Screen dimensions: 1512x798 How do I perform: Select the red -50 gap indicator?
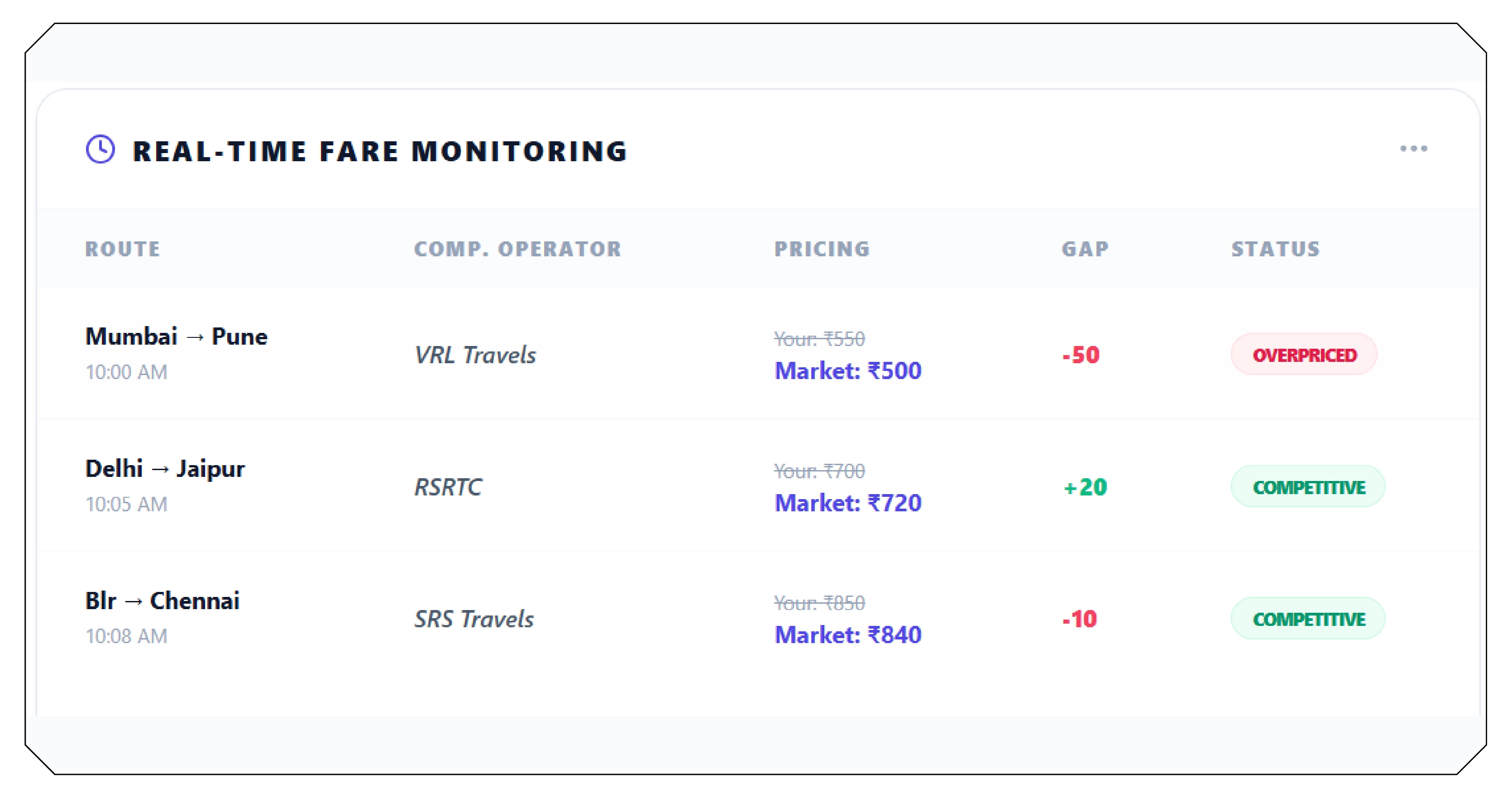(1081, 354)
